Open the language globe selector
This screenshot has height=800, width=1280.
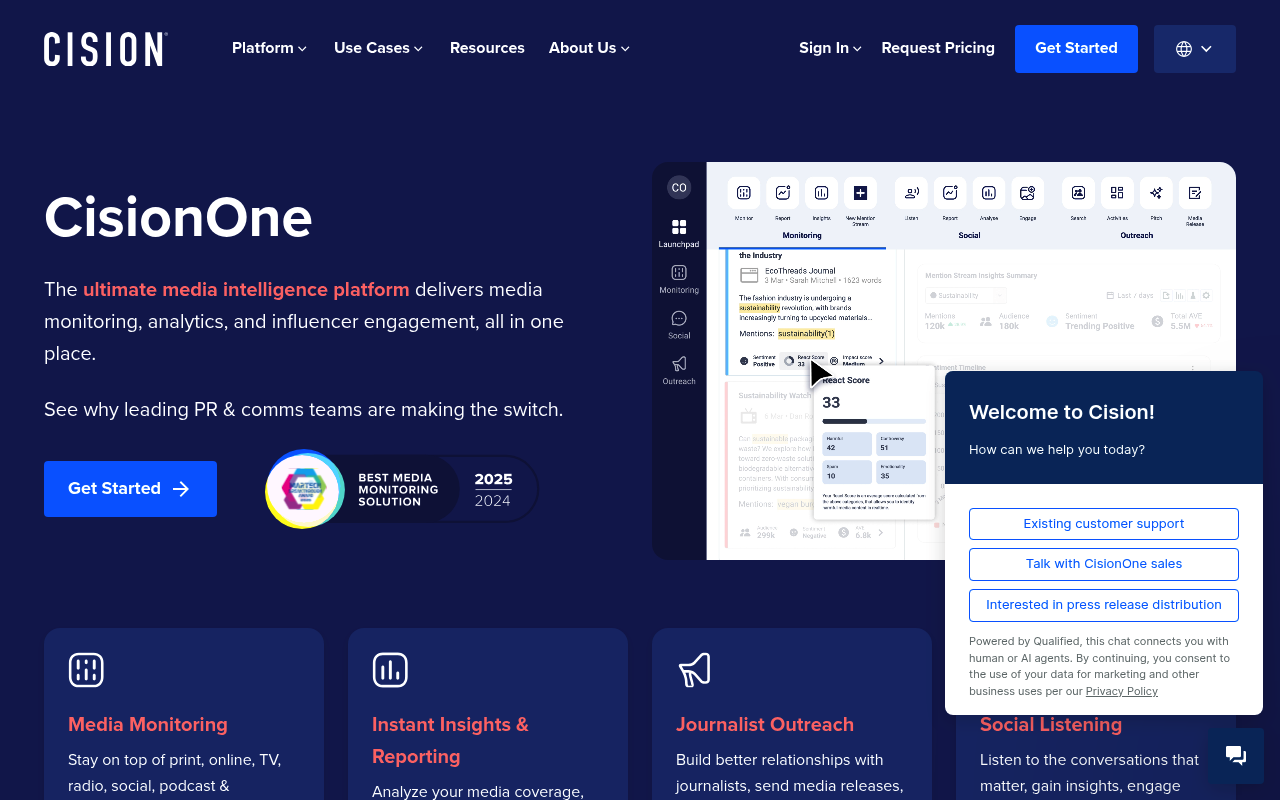pyautogui.click(x=1194, y=49)
